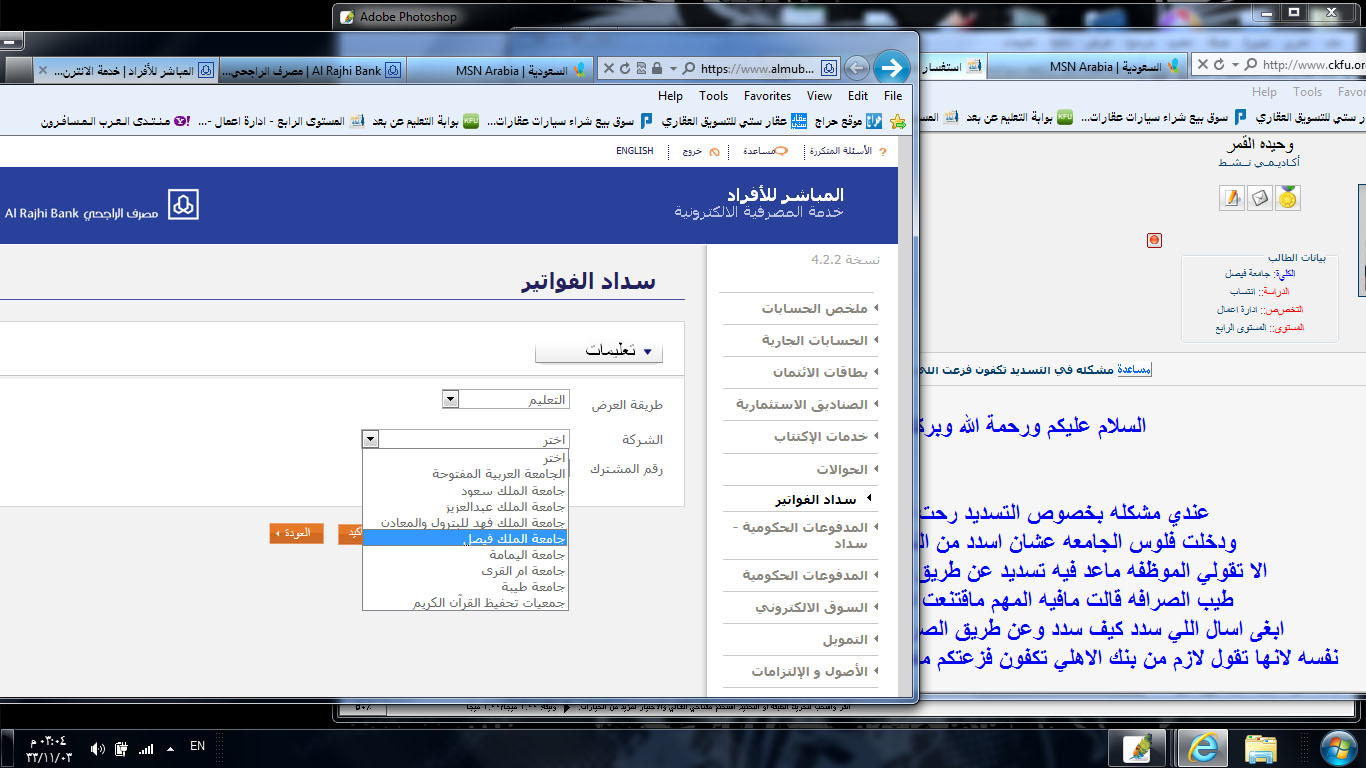Click the search magnifier in Al Rajhi address bar
The width and height of the screenshot is (1366, 768).
(x=688, y=68)
